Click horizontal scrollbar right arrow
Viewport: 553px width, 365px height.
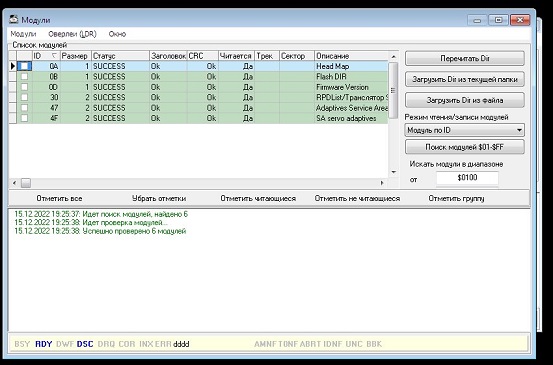(382, 183)
